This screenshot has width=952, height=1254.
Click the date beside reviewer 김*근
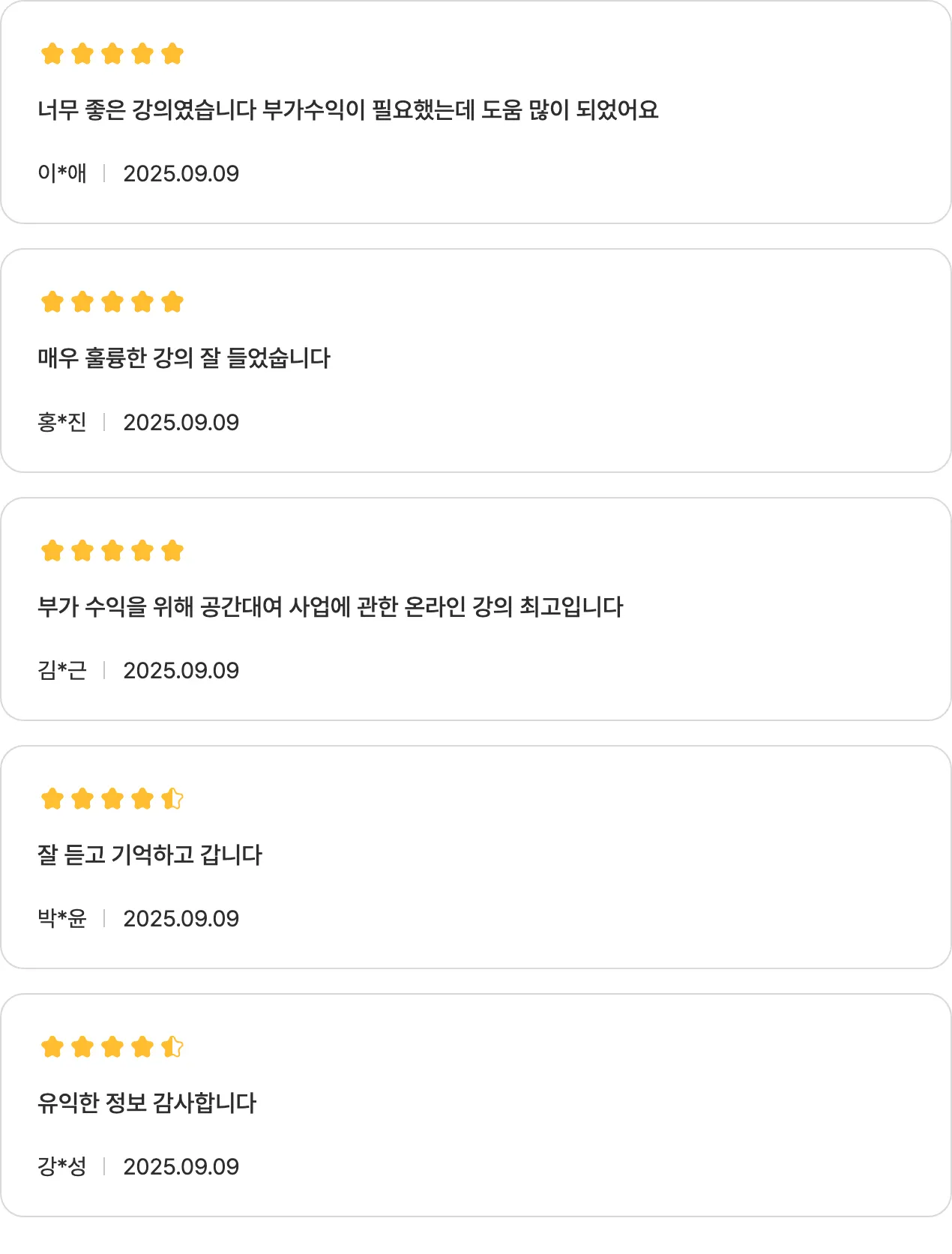point(181,670)
